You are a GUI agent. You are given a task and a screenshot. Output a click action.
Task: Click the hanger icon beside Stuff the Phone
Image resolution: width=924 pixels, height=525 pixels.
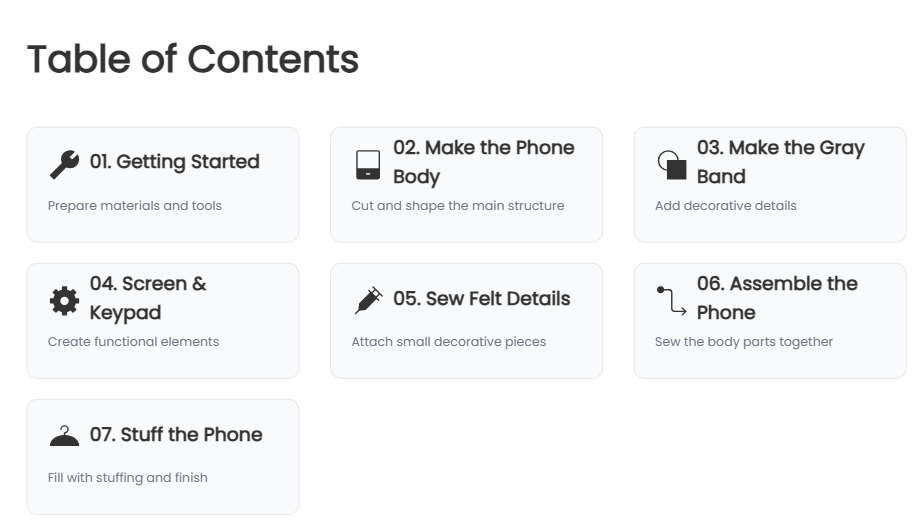click(64, 436)
